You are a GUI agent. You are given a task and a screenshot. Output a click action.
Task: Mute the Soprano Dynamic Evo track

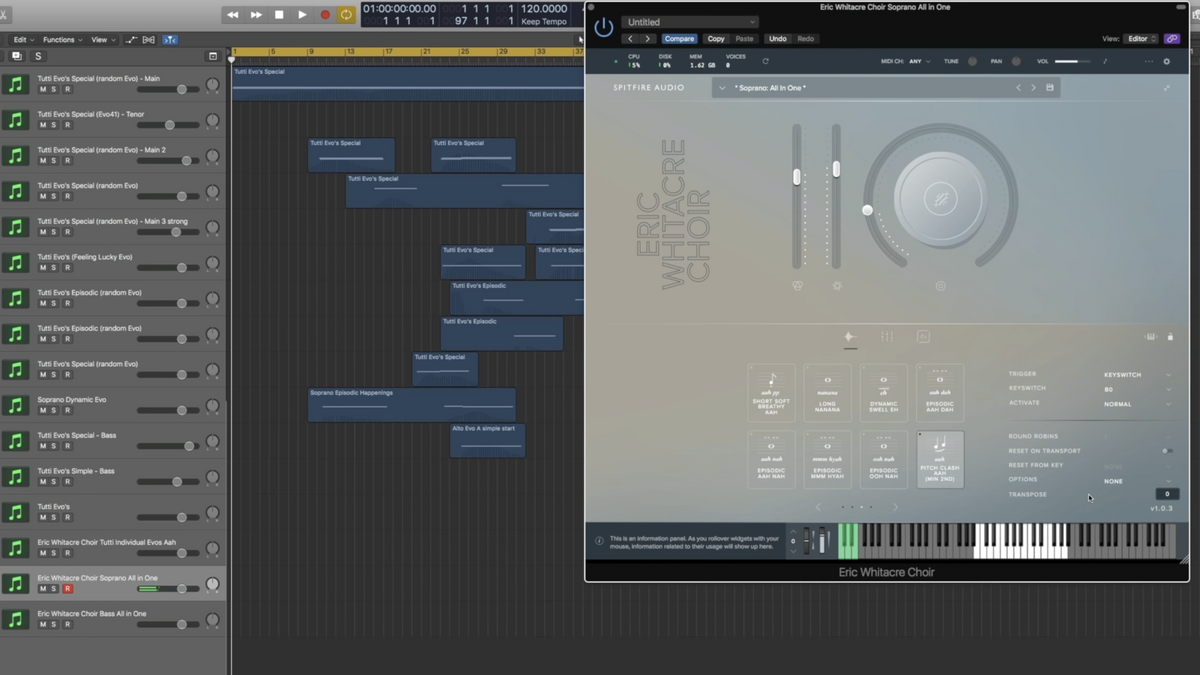click(x=42, y=411)
